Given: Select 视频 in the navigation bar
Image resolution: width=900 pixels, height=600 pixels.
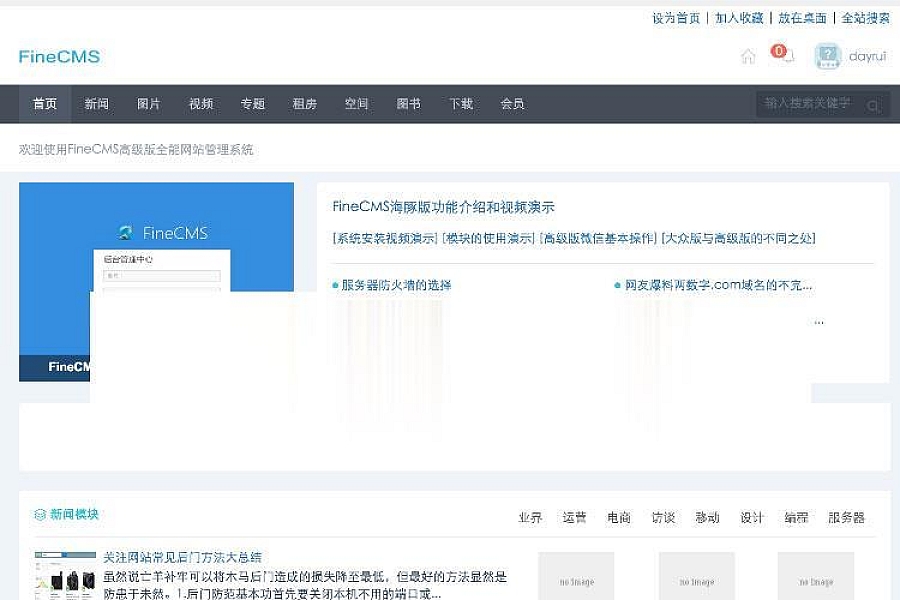Looking at the screenshot, I should pos(201,104).
